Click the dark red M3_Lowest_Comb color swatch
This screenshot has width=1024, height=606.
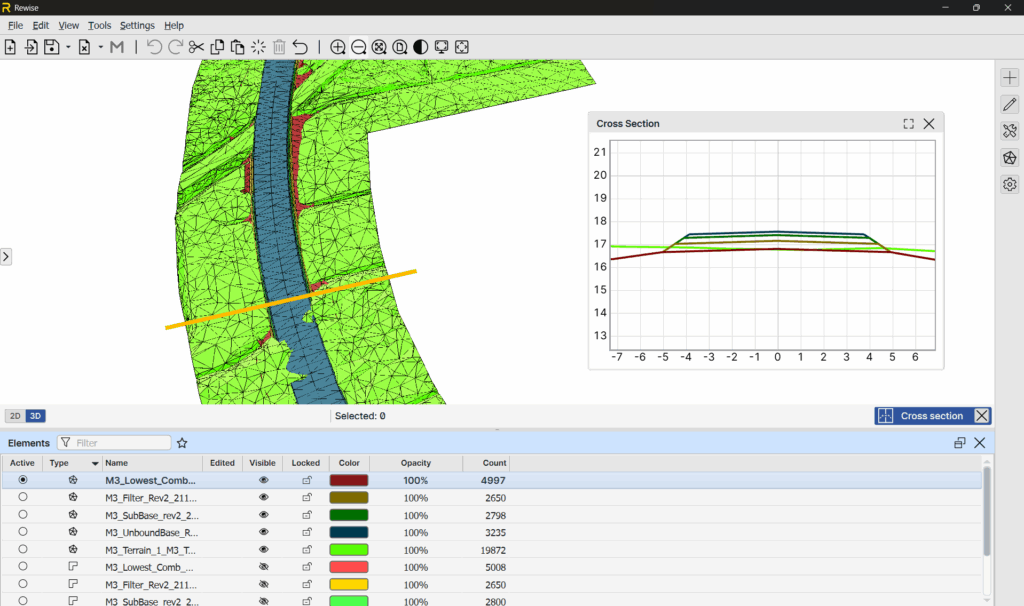349,480
